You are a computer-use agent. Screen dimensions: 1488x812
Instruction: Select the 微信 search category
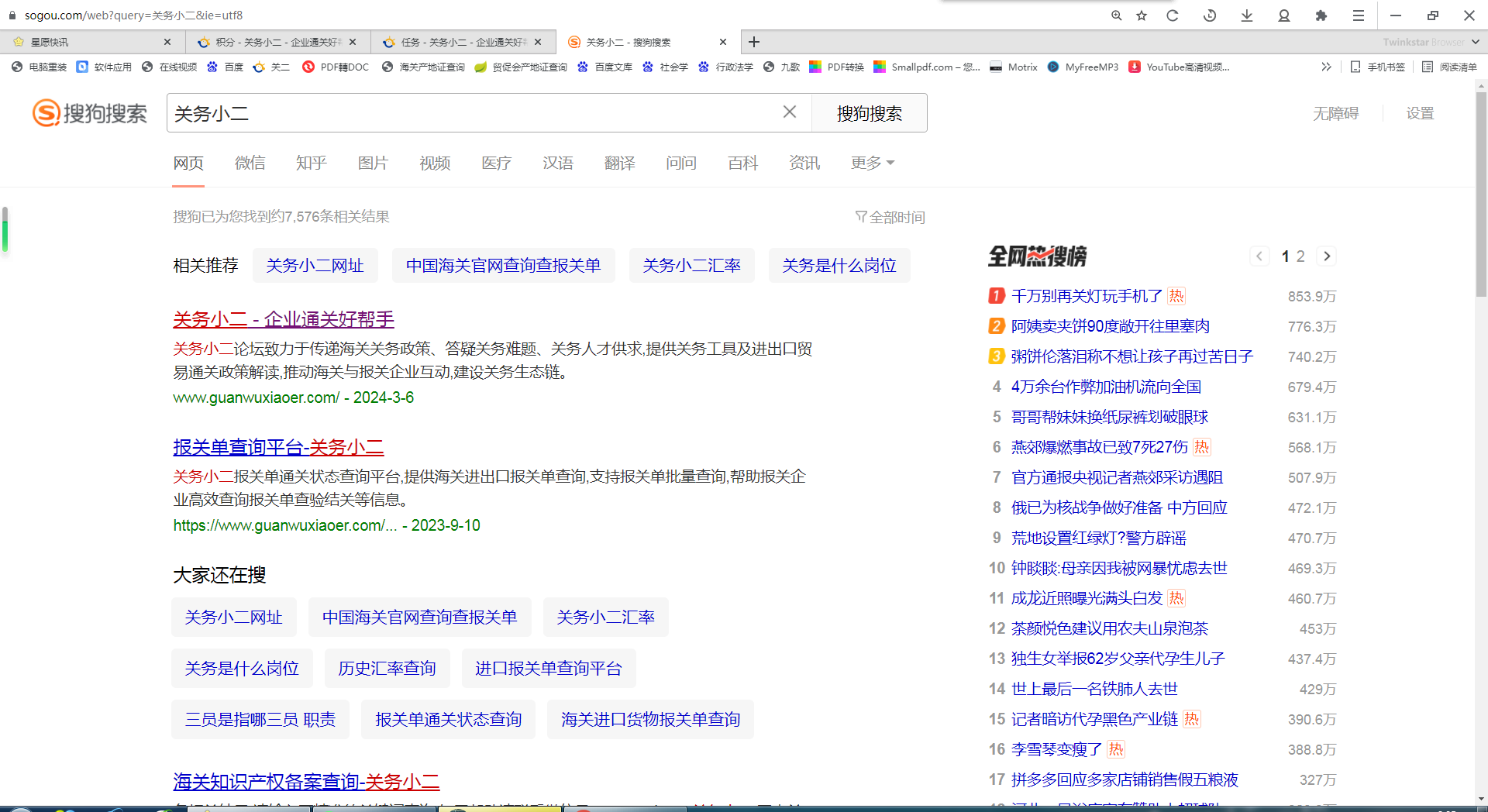click(250, 163)
